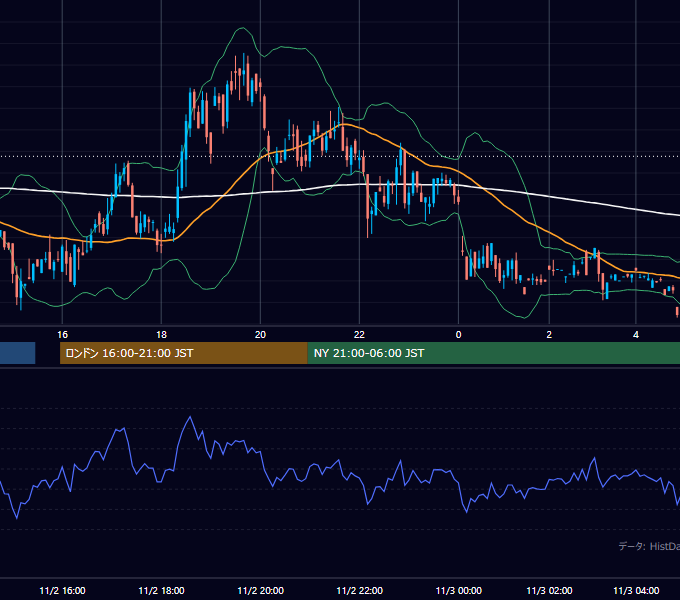Click the 11/3 02:00 date label

549,590
